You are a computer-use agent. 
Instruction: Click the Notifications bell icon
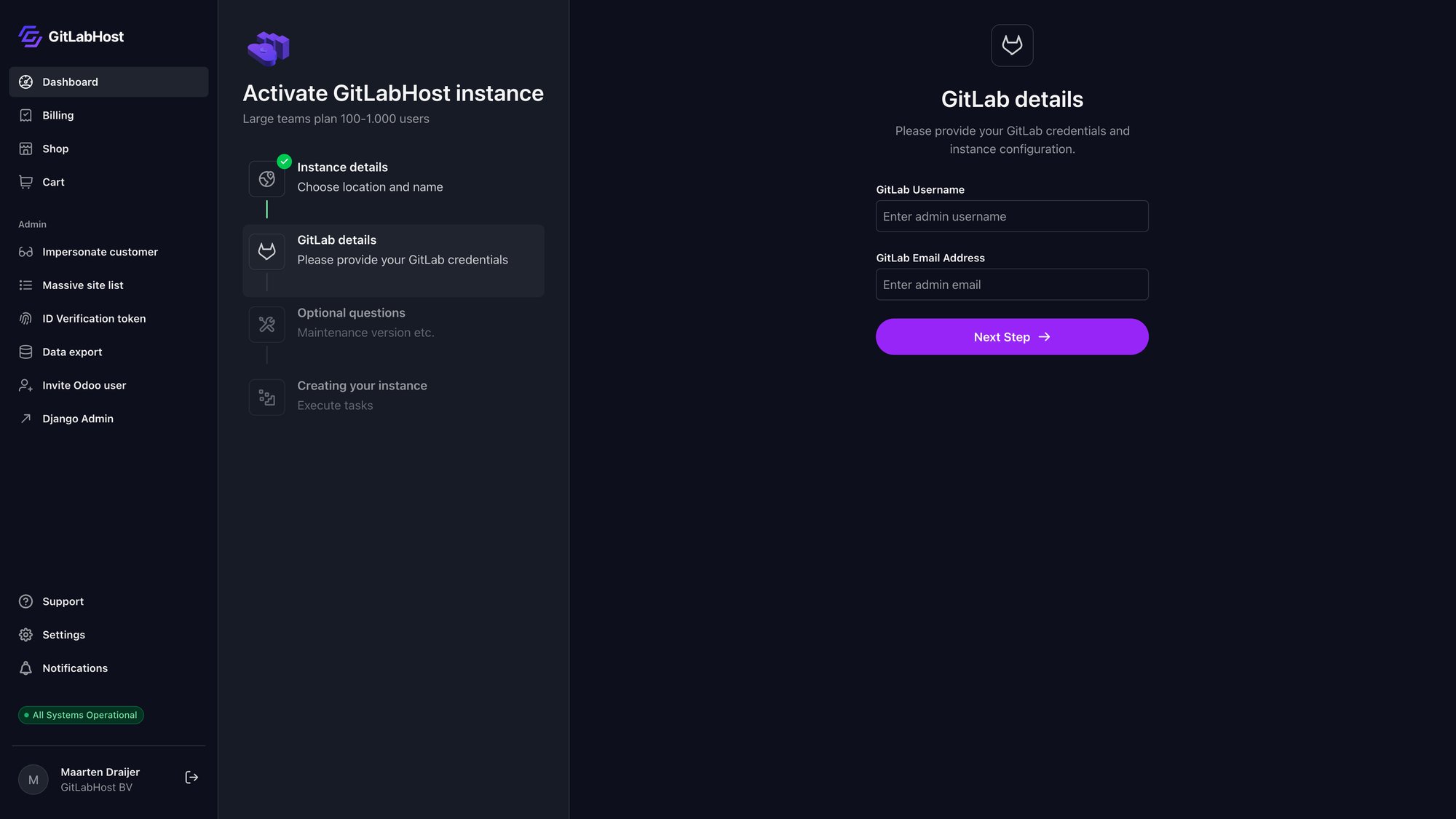click(25, 668)
